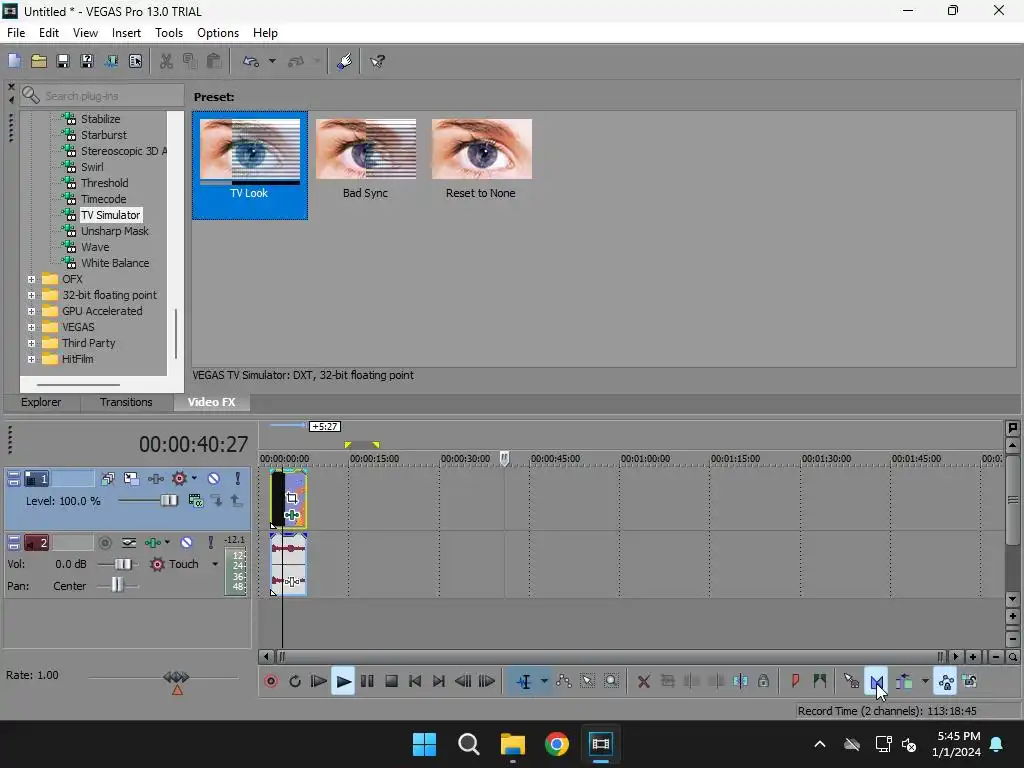
Task: Open the File menu
Action: point(16,33)
